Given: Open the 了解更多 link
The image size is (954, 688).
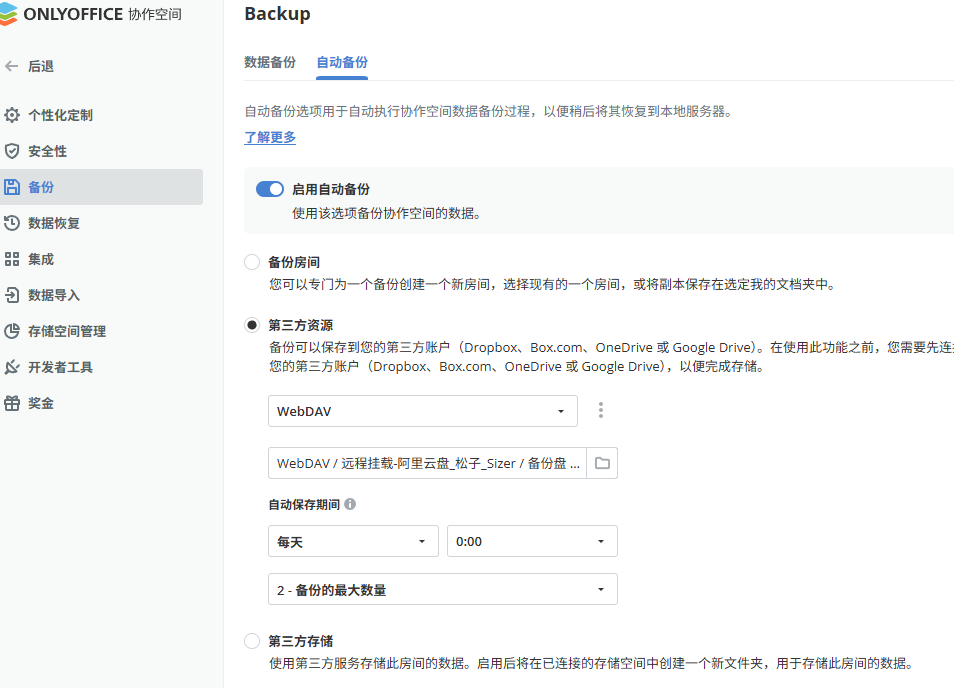Looking at the screenshot, I should (270, 138).
